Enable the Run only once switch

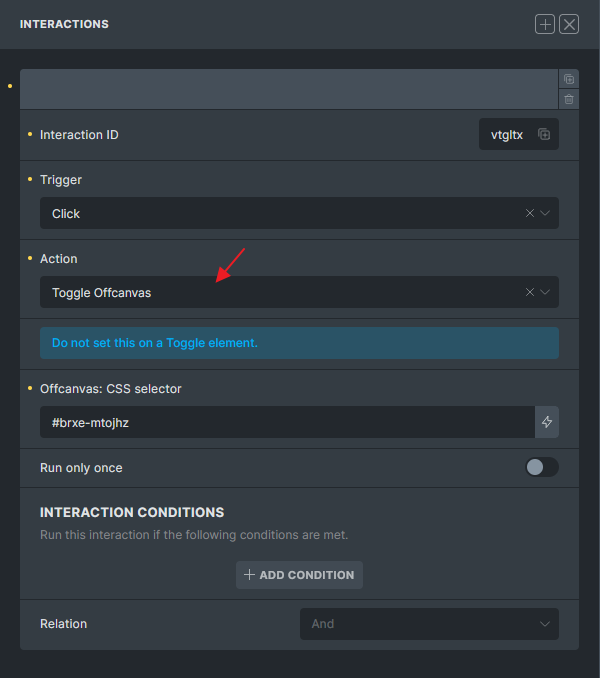(x=541, y=467)
